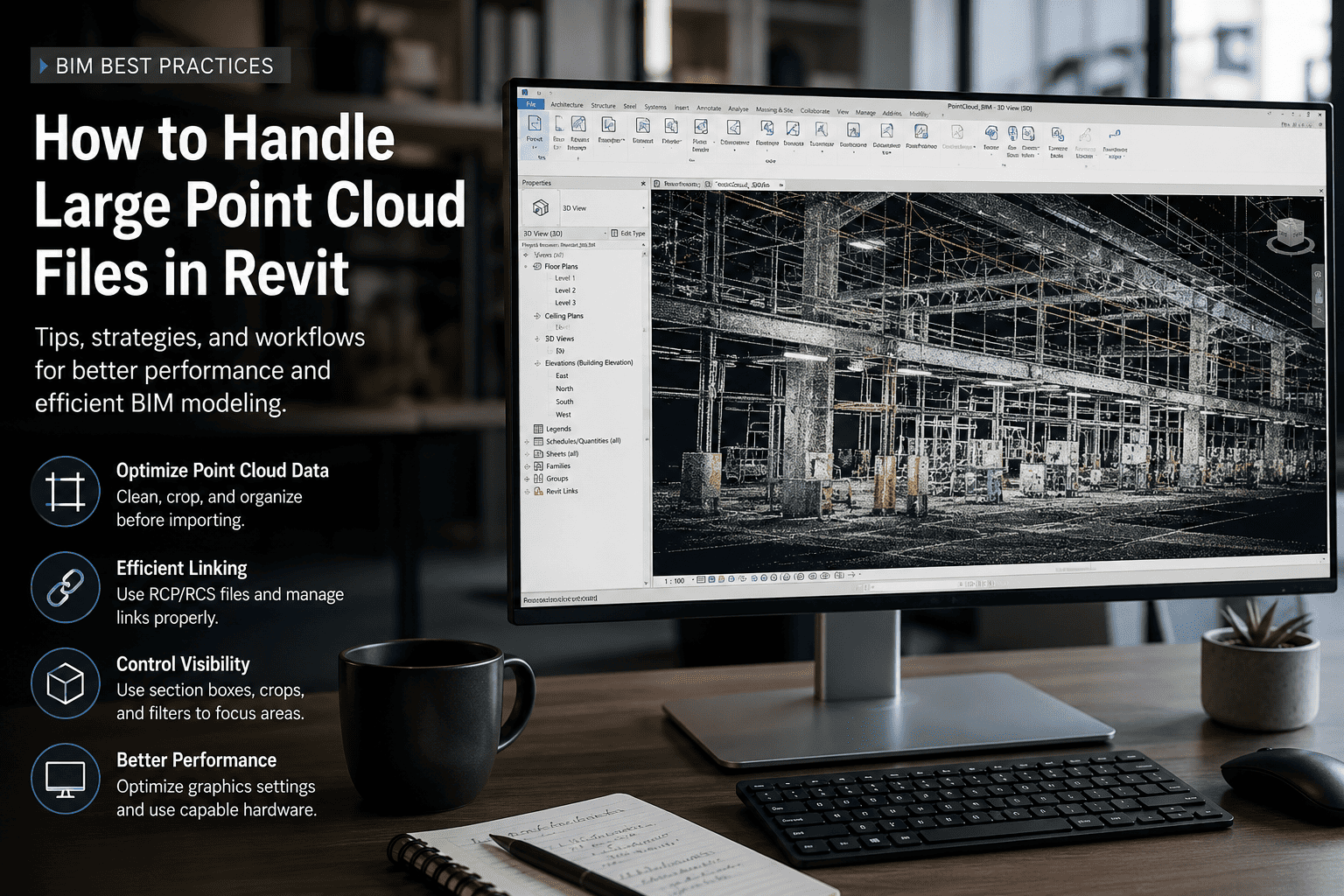Viewport: 1344px width, 896px height.
Task: Select Level 3 under Floor Plans
Action: point(565,303)
